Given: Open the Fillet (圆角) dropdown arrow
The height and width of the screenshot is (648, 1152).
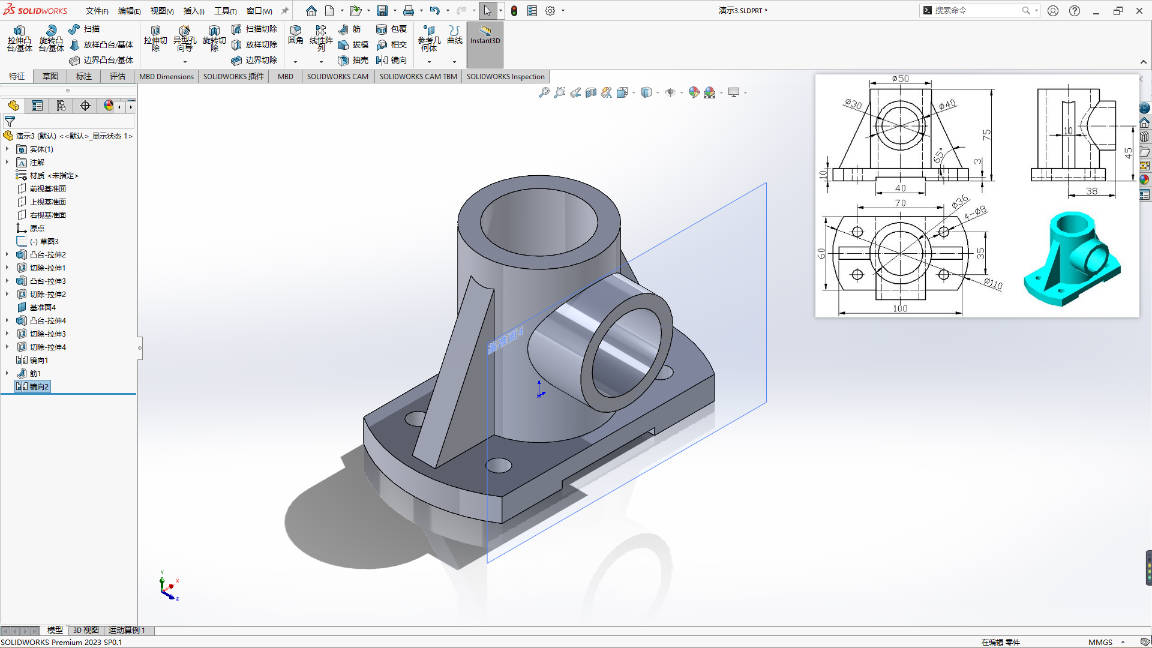Looking at the screenshot, I should click(x=295, y=62).
